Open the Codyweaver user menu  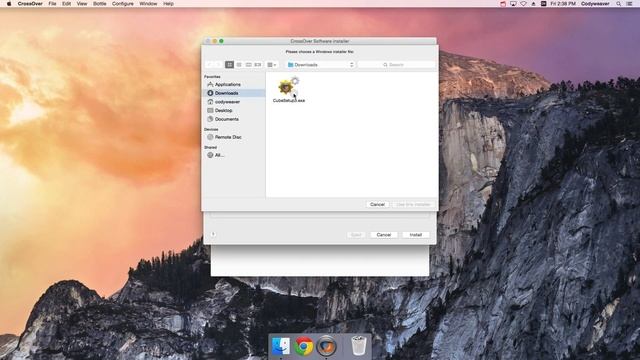click(595, 4)
